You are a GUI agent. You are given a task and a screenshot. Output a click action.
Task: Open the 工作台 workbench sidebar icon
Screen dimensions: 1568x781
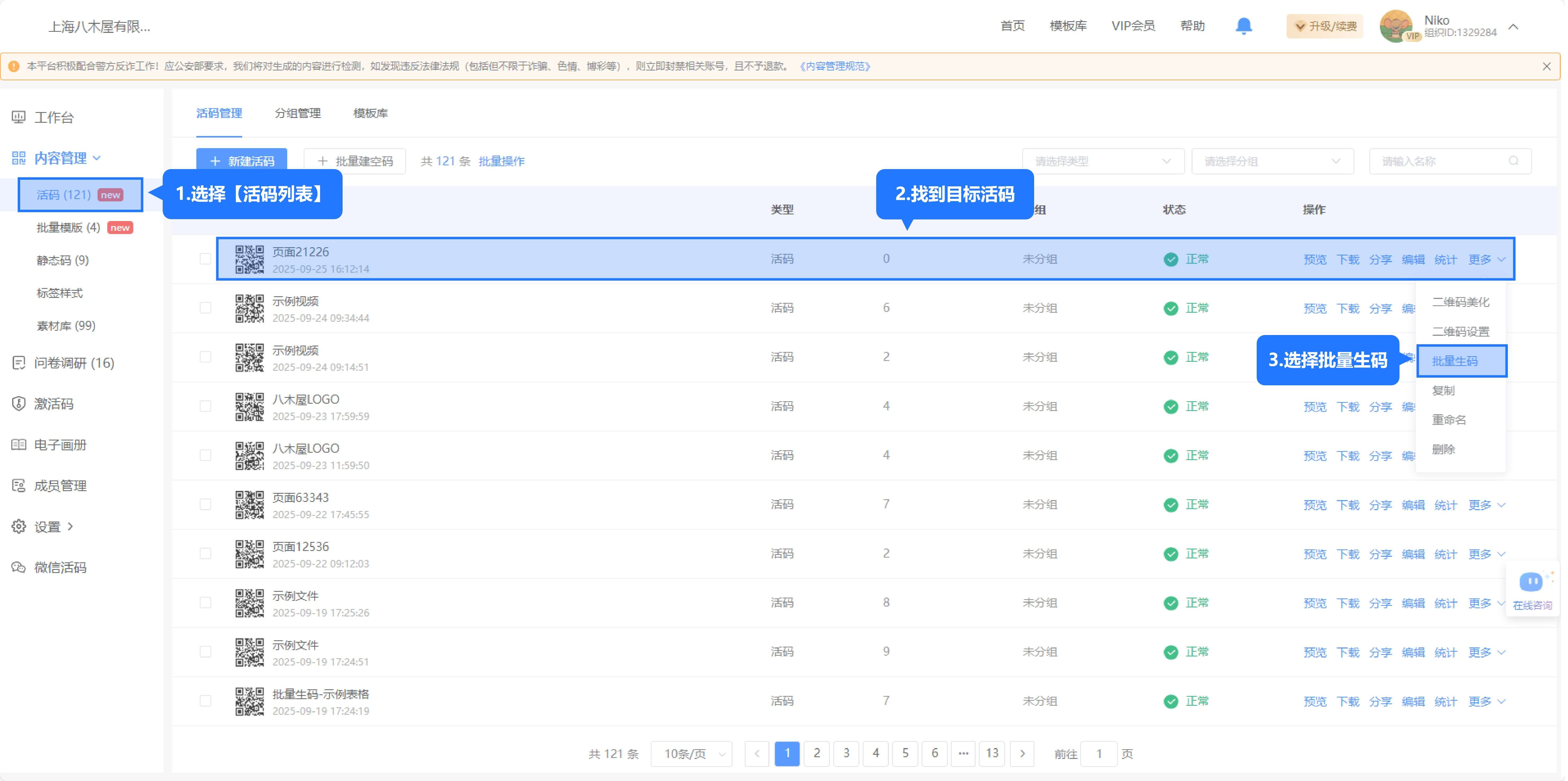click(19, 117)
